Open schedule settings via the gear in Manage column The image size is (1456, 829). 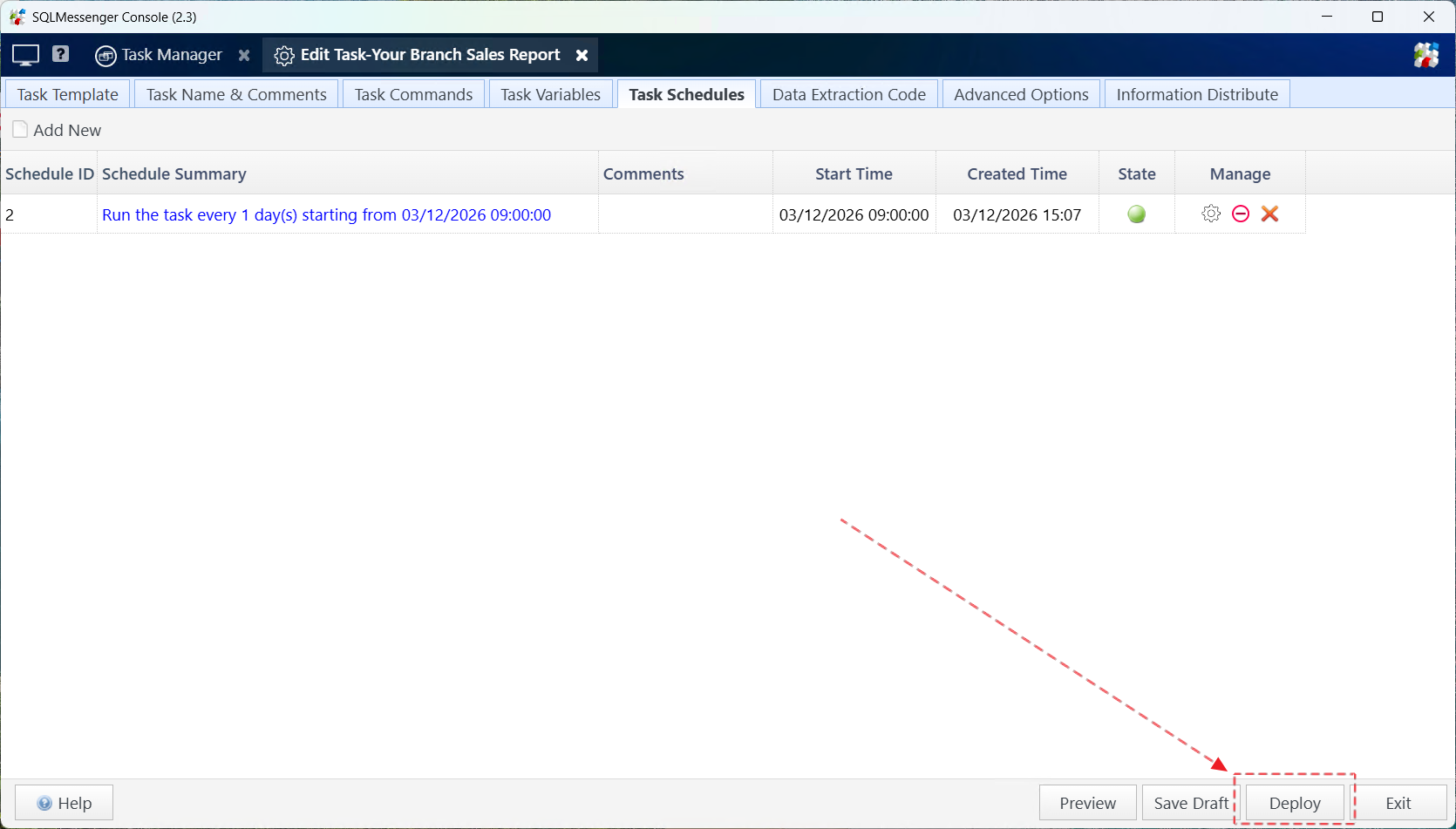[x=1210, y=214]
